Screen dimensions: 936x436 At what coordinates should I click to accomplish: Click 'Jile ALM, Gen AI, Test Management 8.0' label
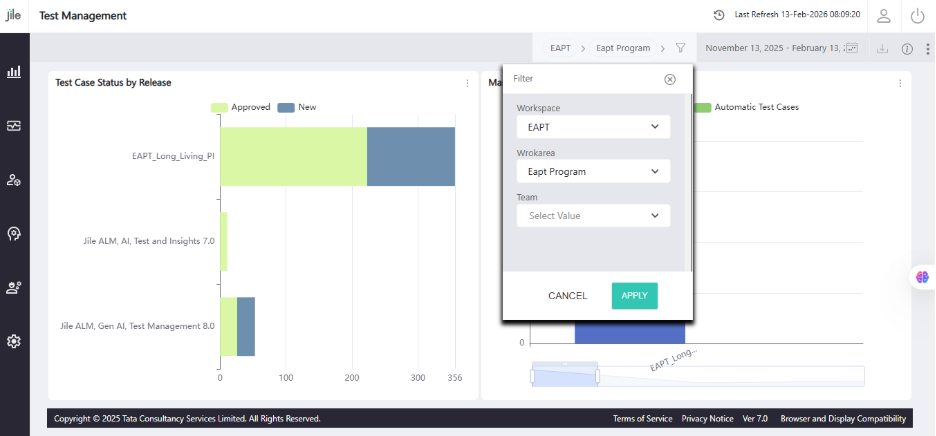[x=137, y=327]
